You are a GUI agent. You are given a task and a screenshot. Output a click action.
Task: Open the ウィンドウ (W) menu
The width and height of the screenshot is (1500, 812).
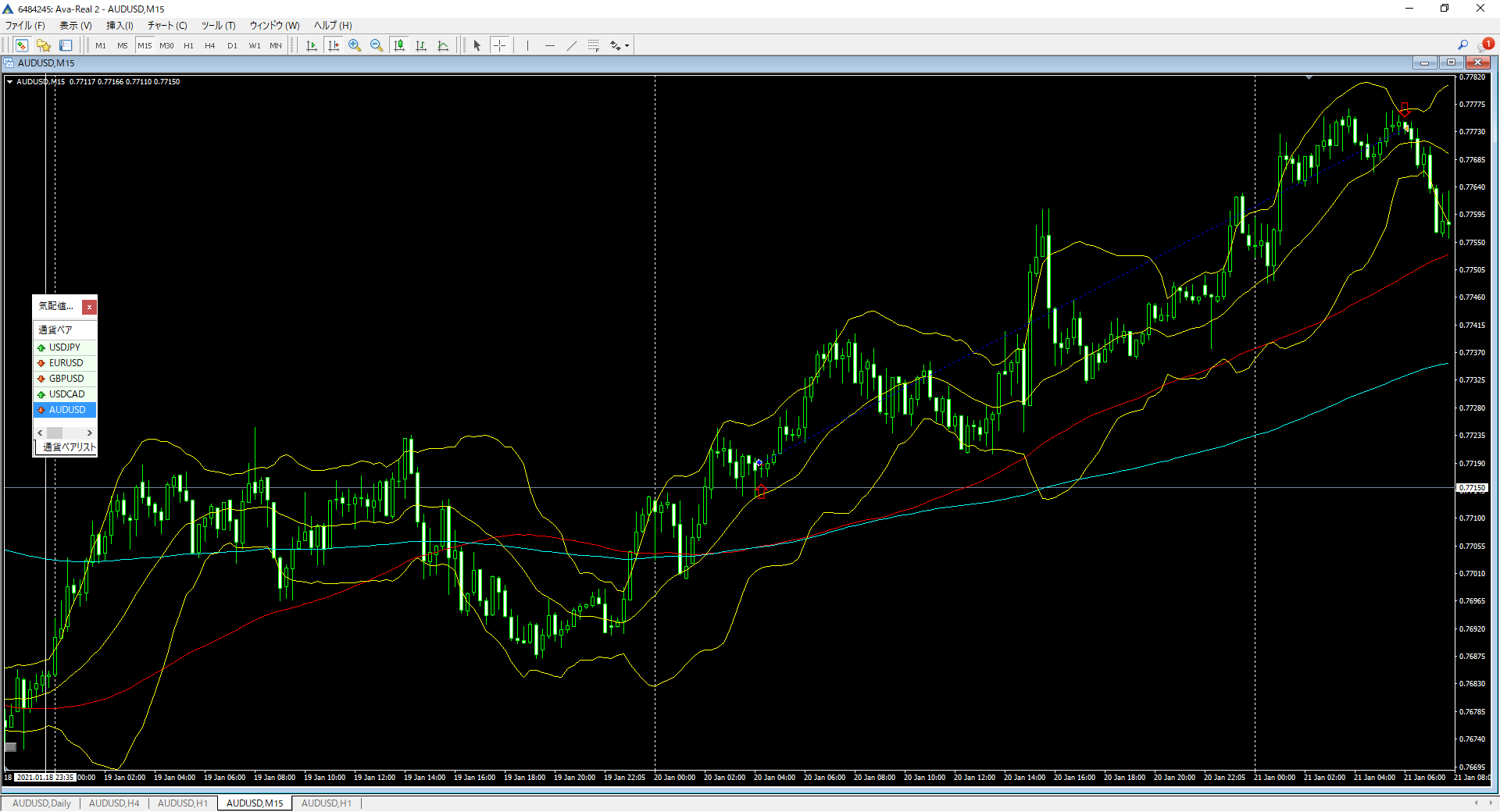[x=274, y=25]
